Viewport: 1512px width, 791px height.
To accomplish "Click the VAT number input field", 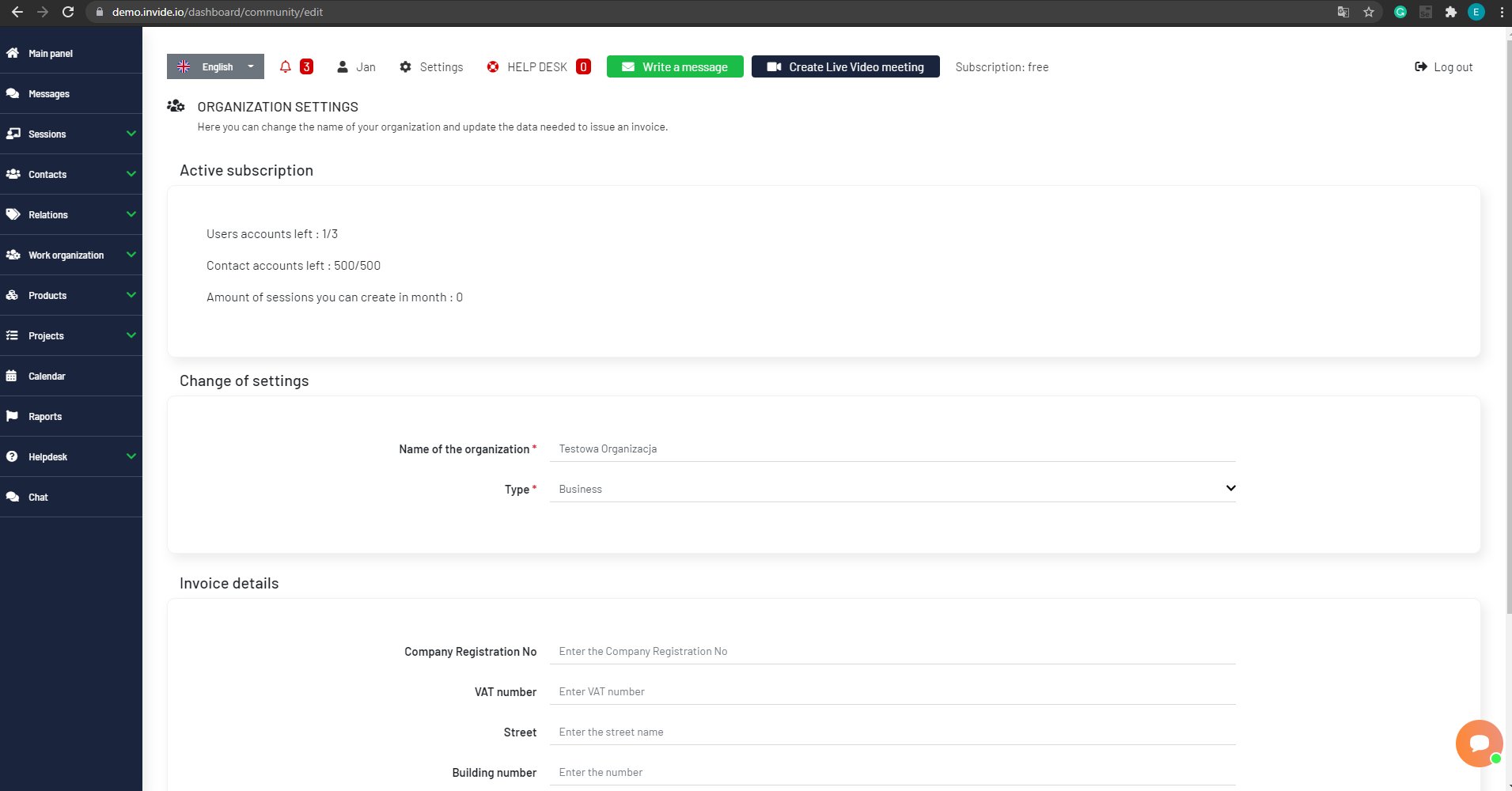I will pyautogui.click(x=892, y=691).
